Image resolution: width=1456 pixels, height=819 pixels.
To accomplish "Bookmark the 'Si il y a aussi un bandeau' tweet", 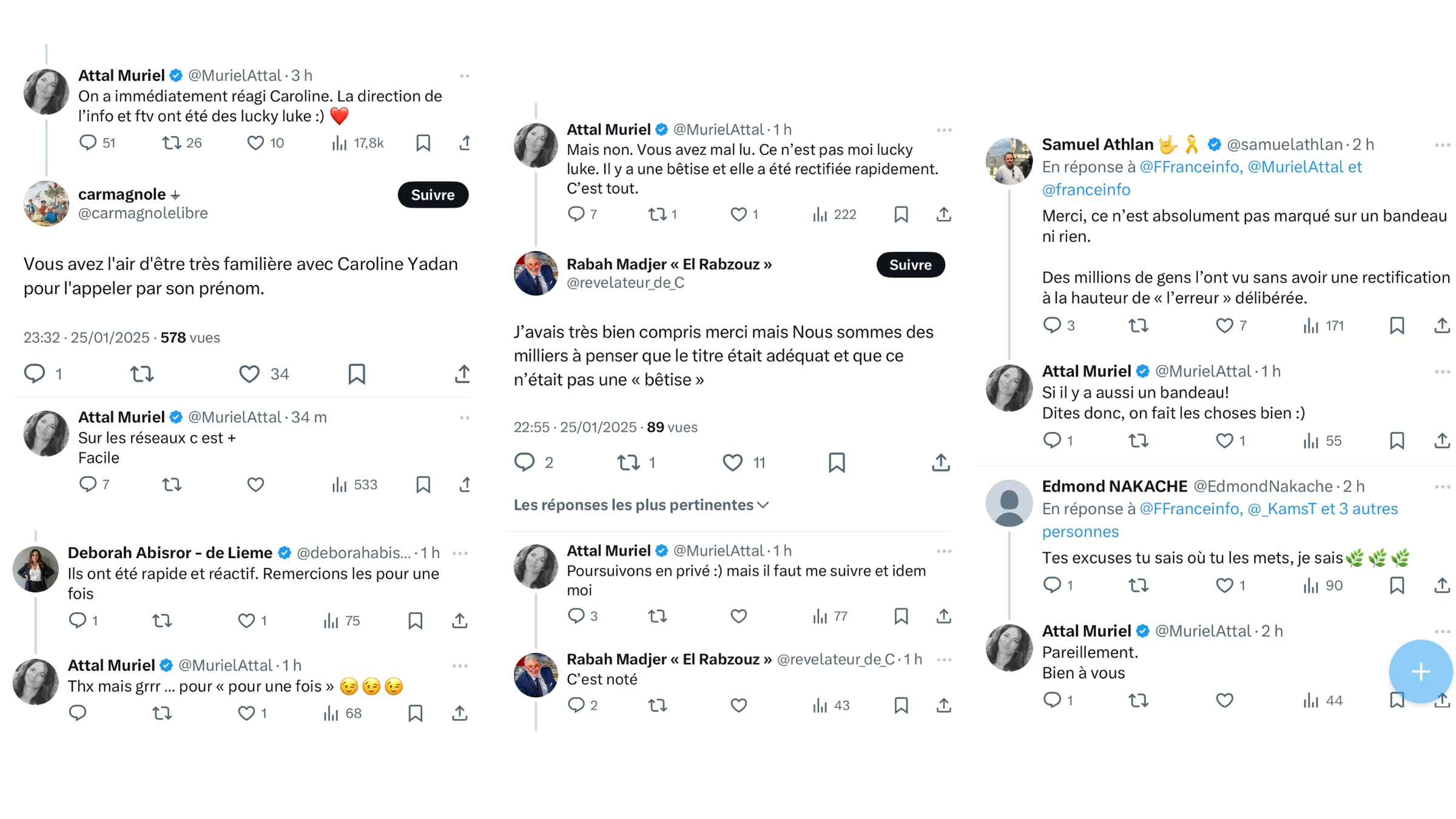I will [1397, 440].
